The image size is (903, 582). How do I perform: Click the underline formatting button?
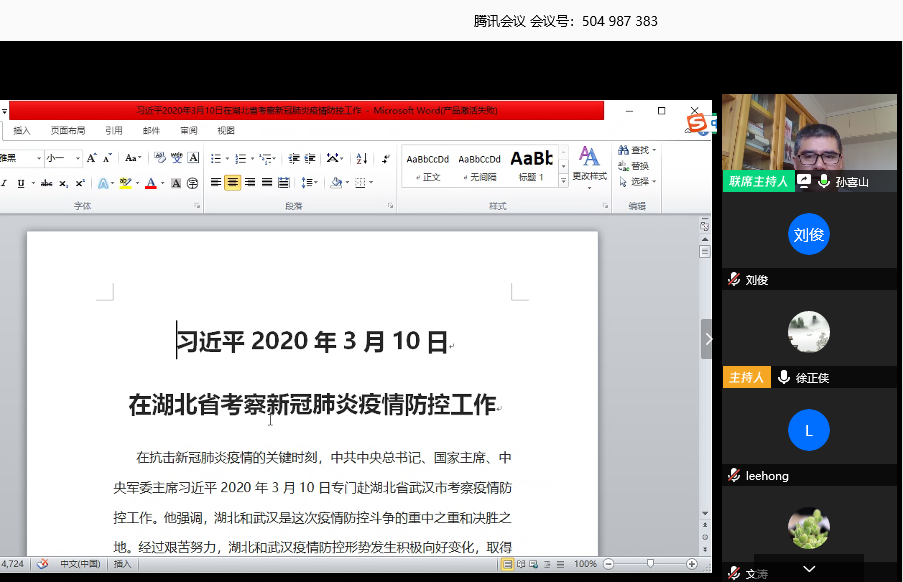[20, 183]
